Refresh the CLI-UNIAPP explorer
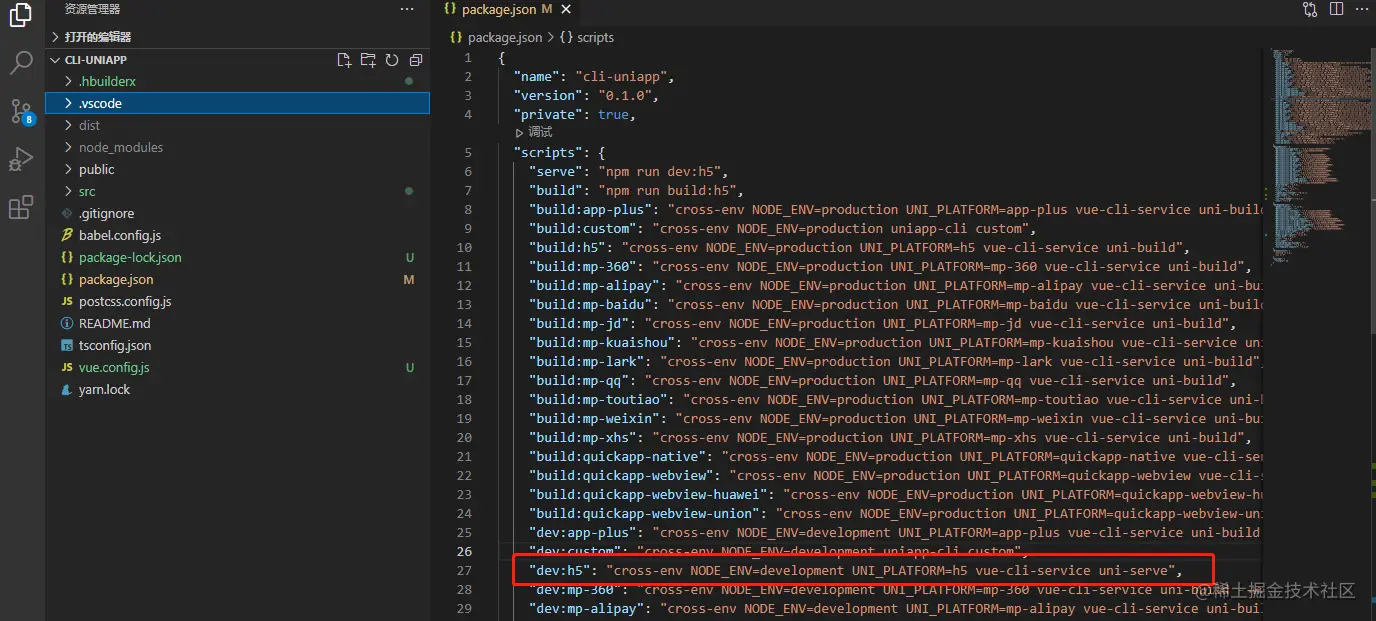This screenshot has width=1376, height=621. [x=392, y=60]
